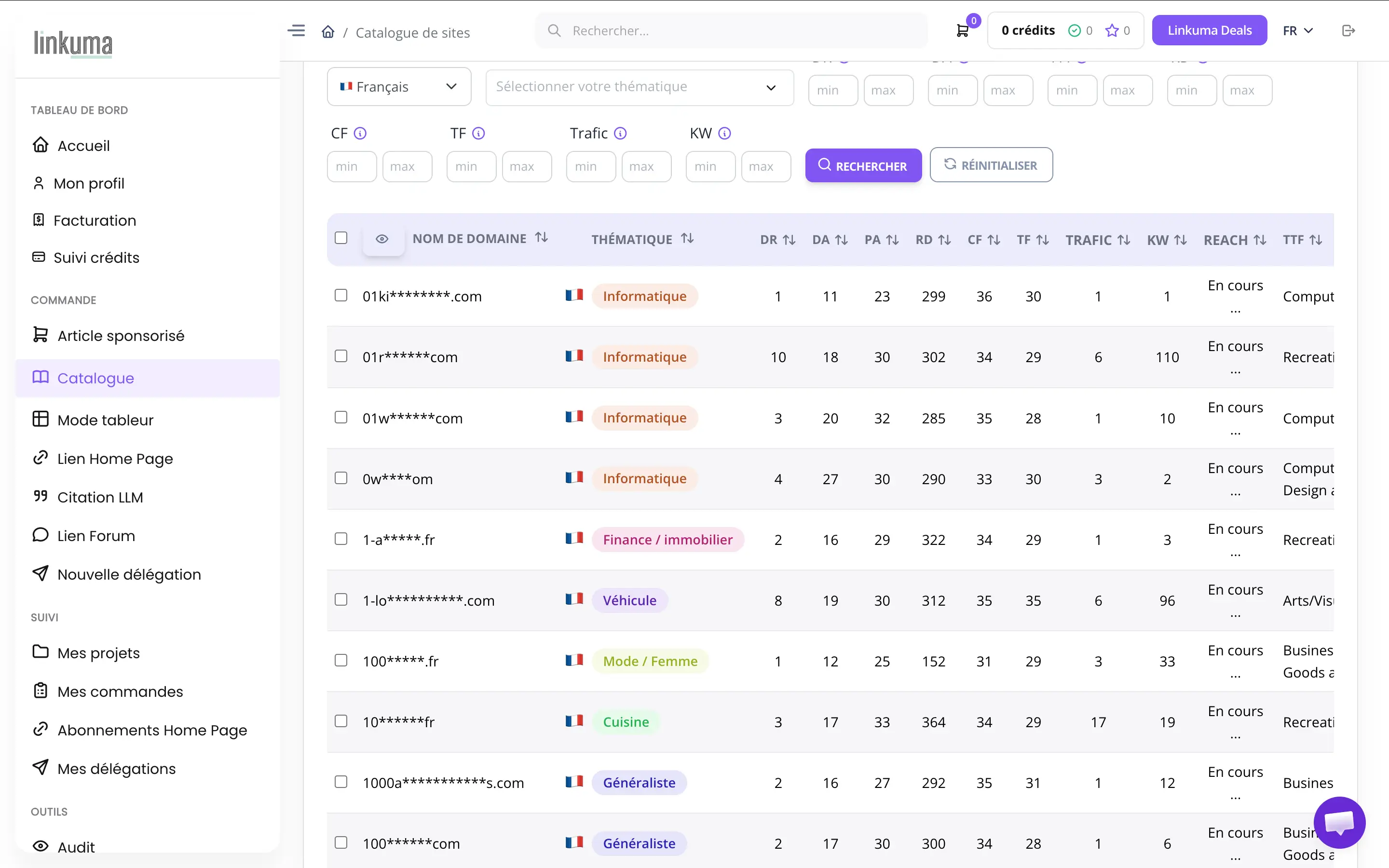The width and height of the screenshot is (1389, 868).
Task: Go to Citation LLM menu item
Action: (88, 497)
